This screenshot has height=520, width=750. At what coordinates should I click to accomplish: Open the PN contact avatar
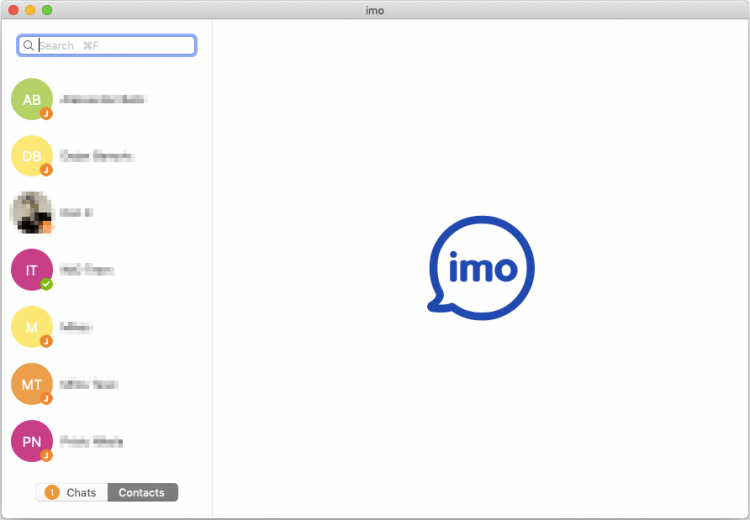(x=32, y=441)
